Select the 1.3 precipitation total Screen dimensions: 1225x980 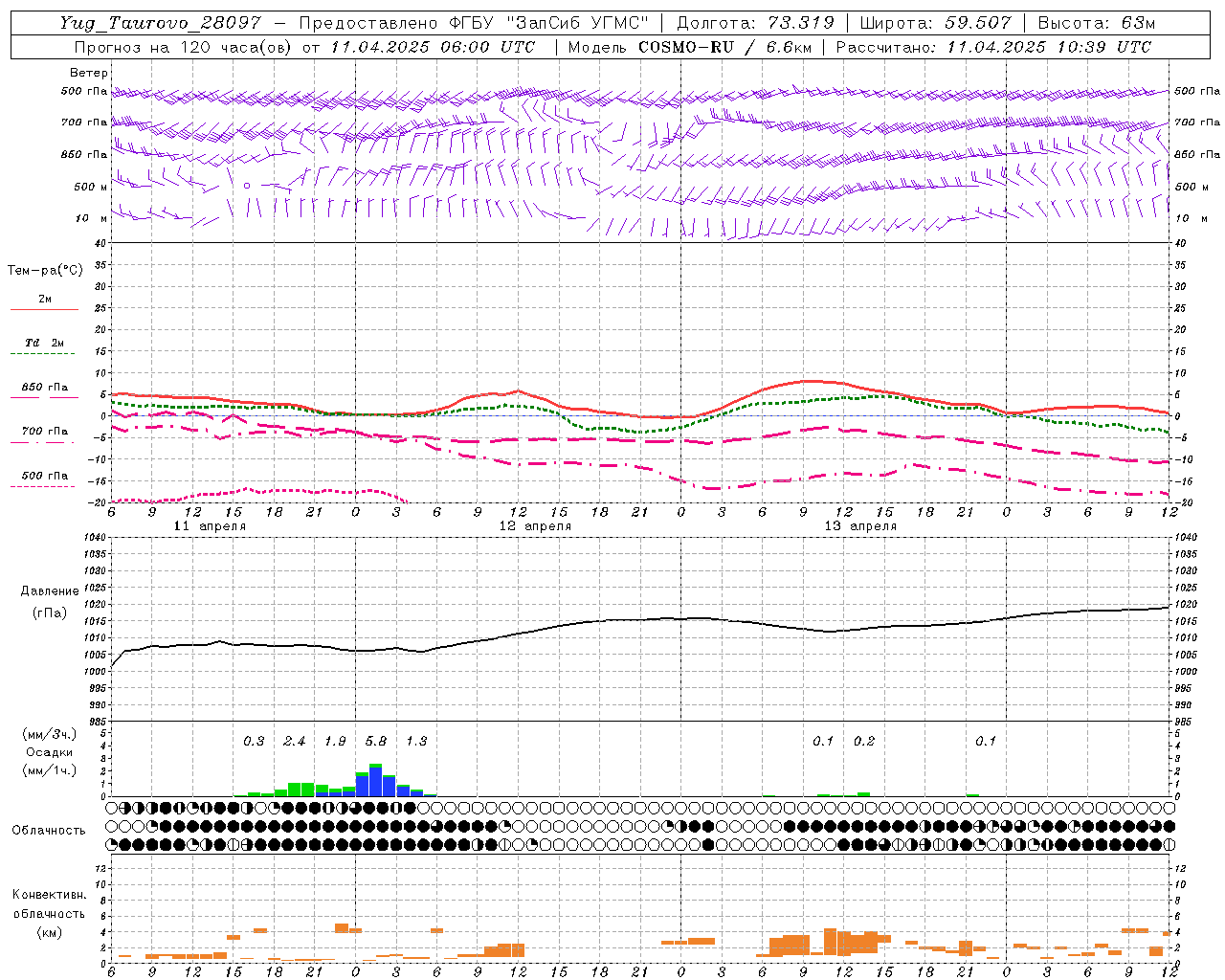tap(416, 742)
